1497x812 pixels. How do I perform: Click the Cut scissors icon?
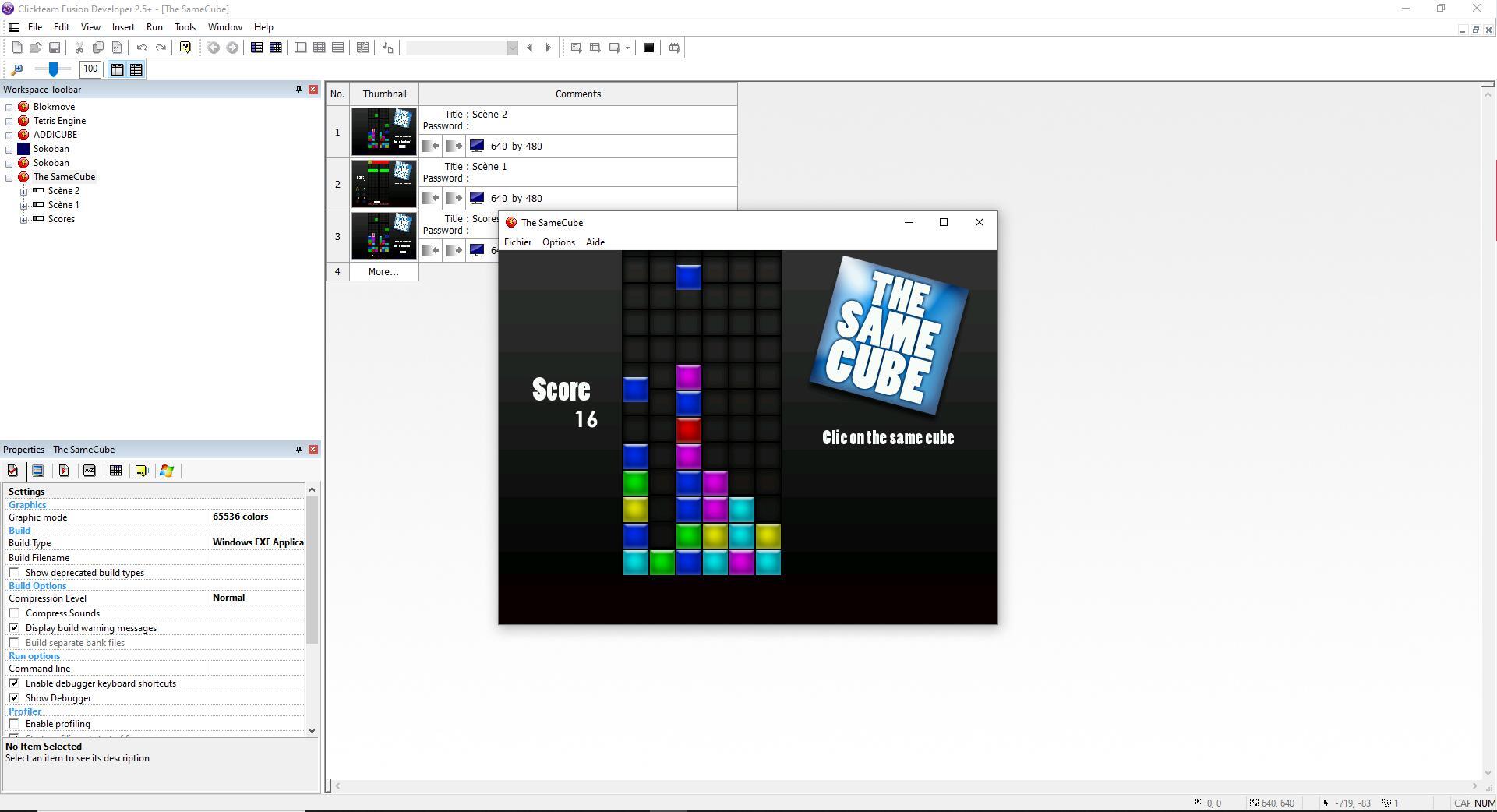(x=79, y=48)
